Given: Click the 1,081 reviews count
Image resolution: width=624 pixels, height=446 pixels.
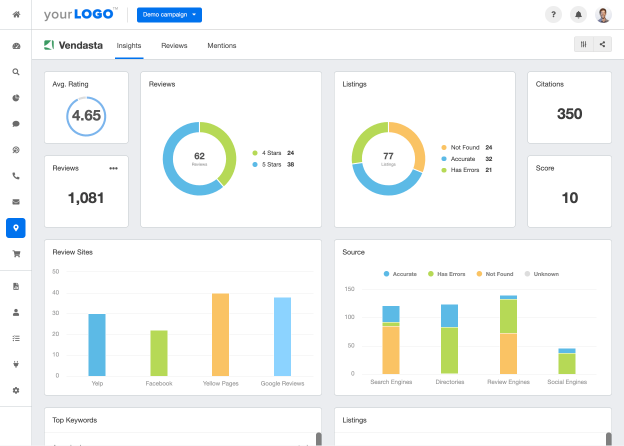Looking at the screenshot, I should point(86,198).
